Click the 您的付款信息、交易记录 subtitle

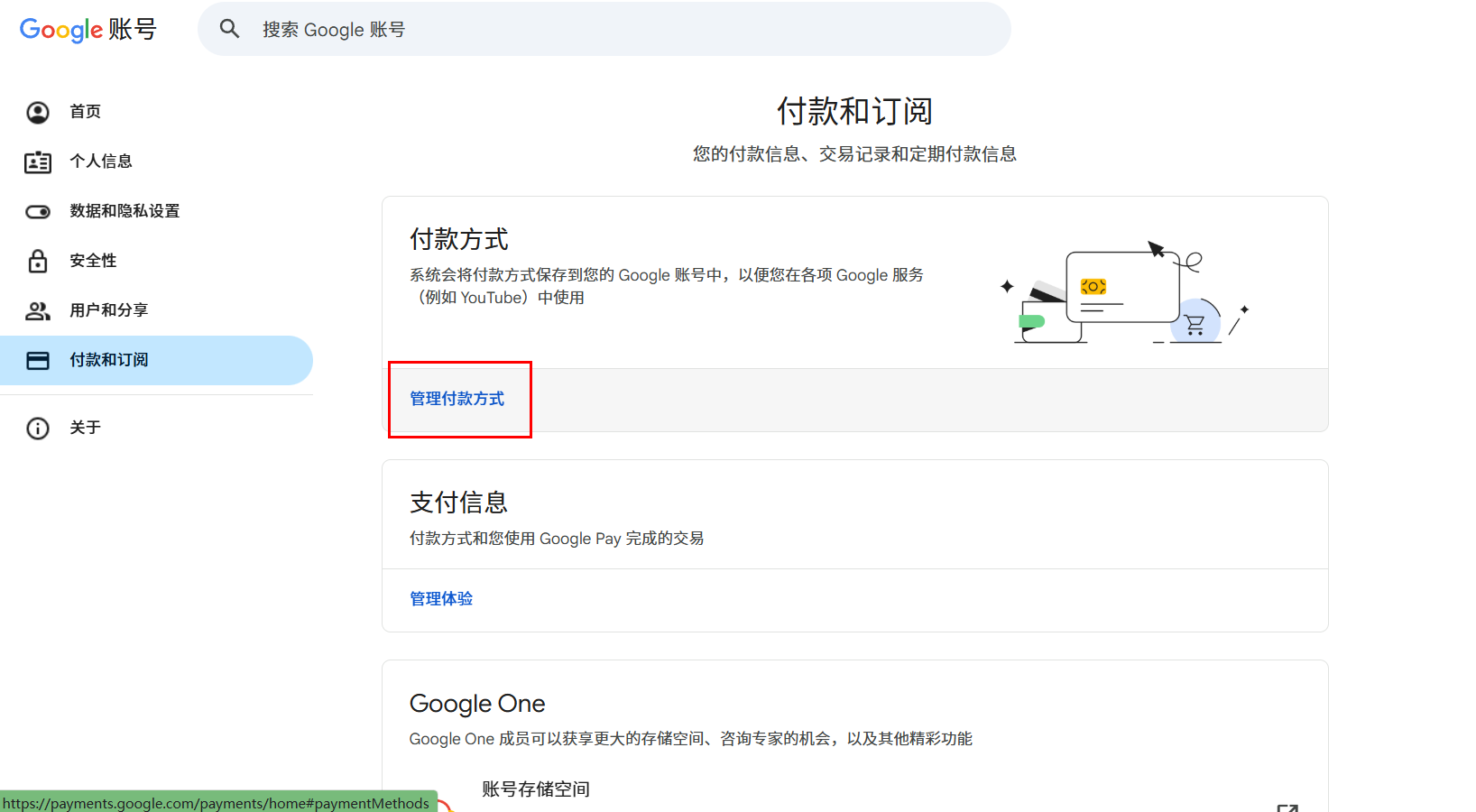click(x=855, y=154)
